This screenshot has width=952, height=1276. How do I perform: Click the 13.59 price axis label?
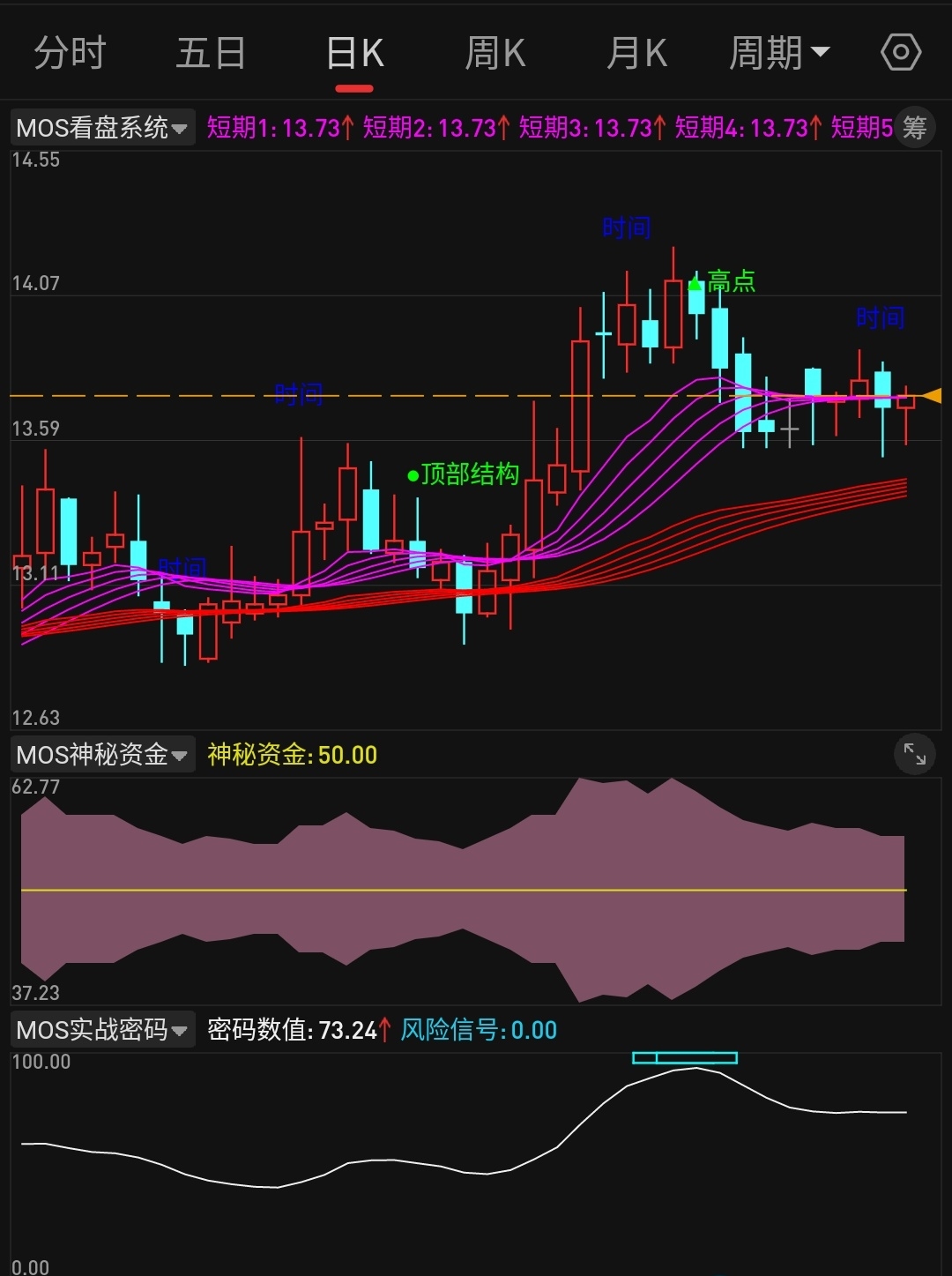coord(36,429)
